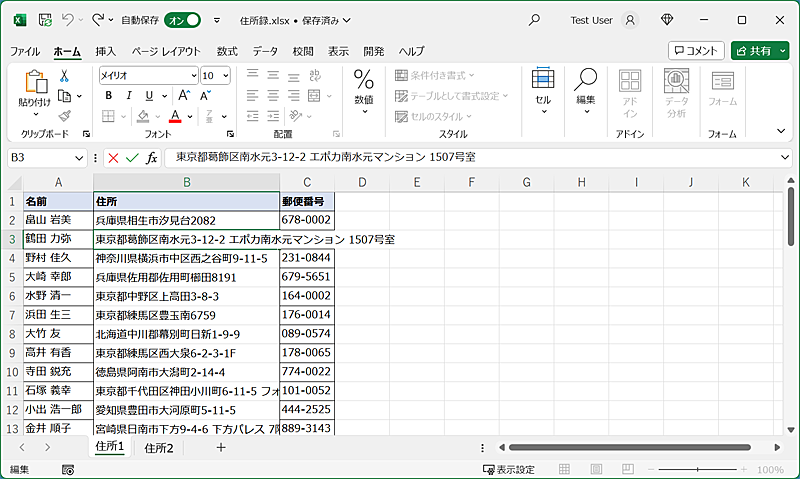Screen dimensions: 800x479
Task: Click the search magnifier in the title bar
Action: tap(534, 20)
